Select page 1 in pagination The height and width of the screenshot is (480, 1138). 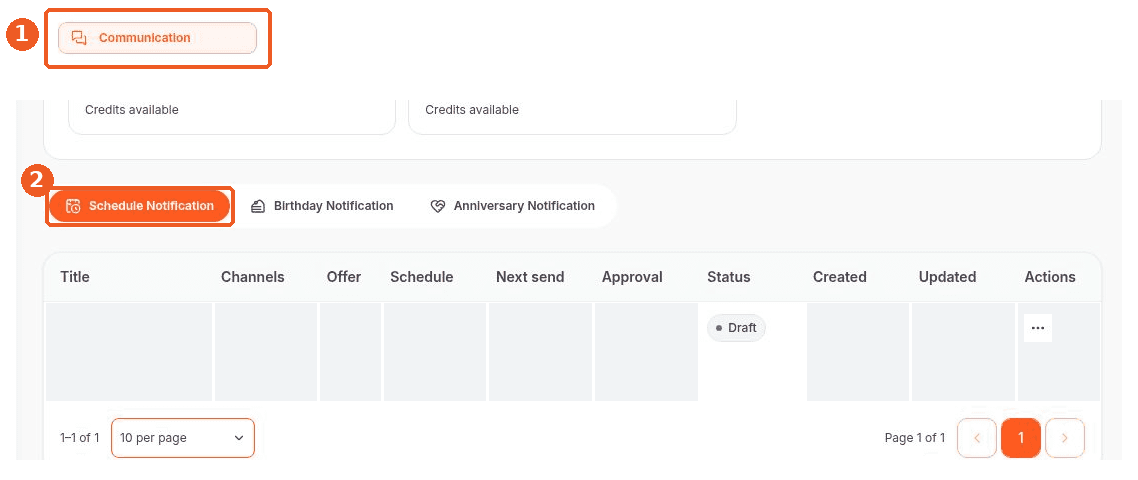(1021, 438)
